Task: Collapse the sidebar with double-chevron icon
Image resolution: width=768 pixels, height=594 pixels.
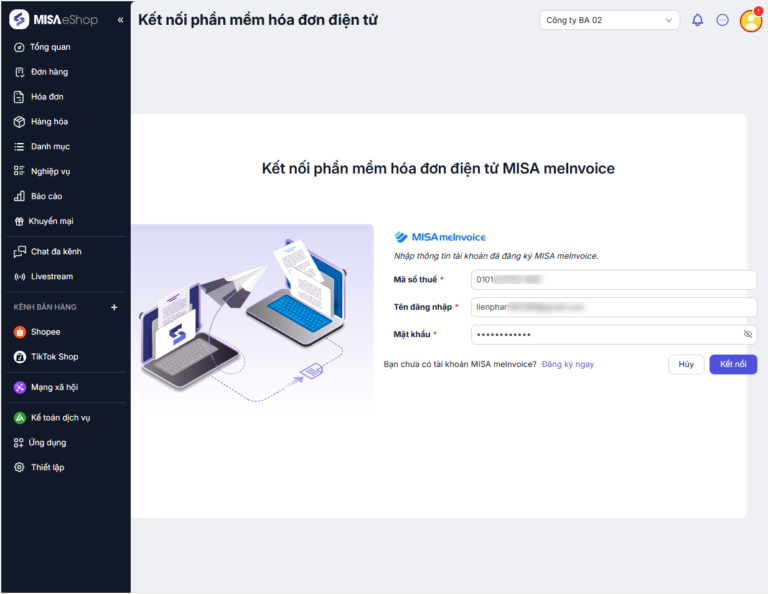Action: coord(120,20)
